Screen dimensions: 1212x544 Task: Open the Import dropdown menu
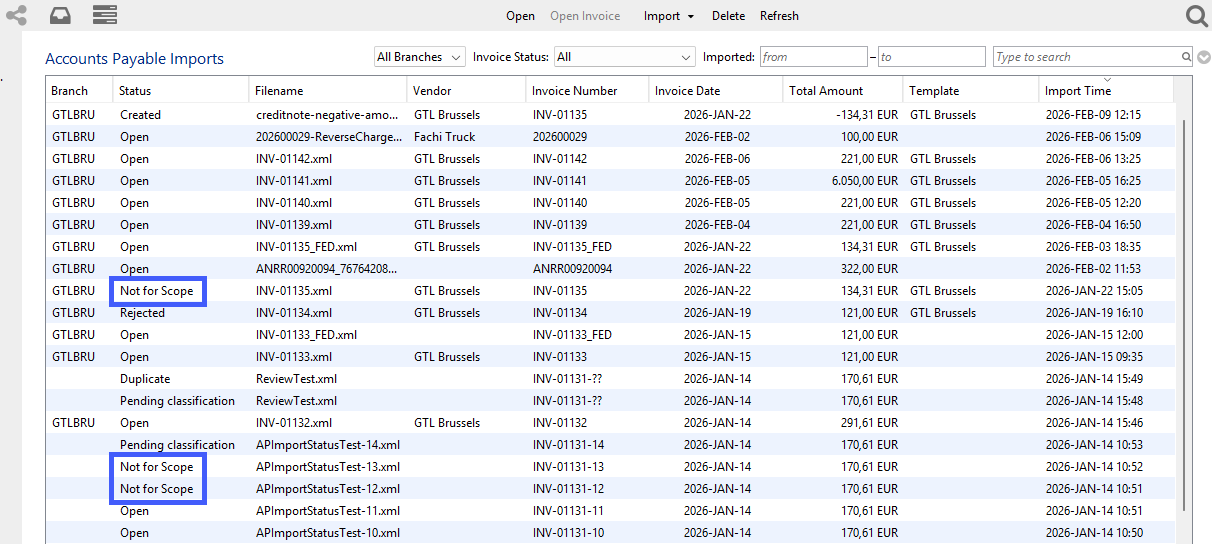coord(668,16)
